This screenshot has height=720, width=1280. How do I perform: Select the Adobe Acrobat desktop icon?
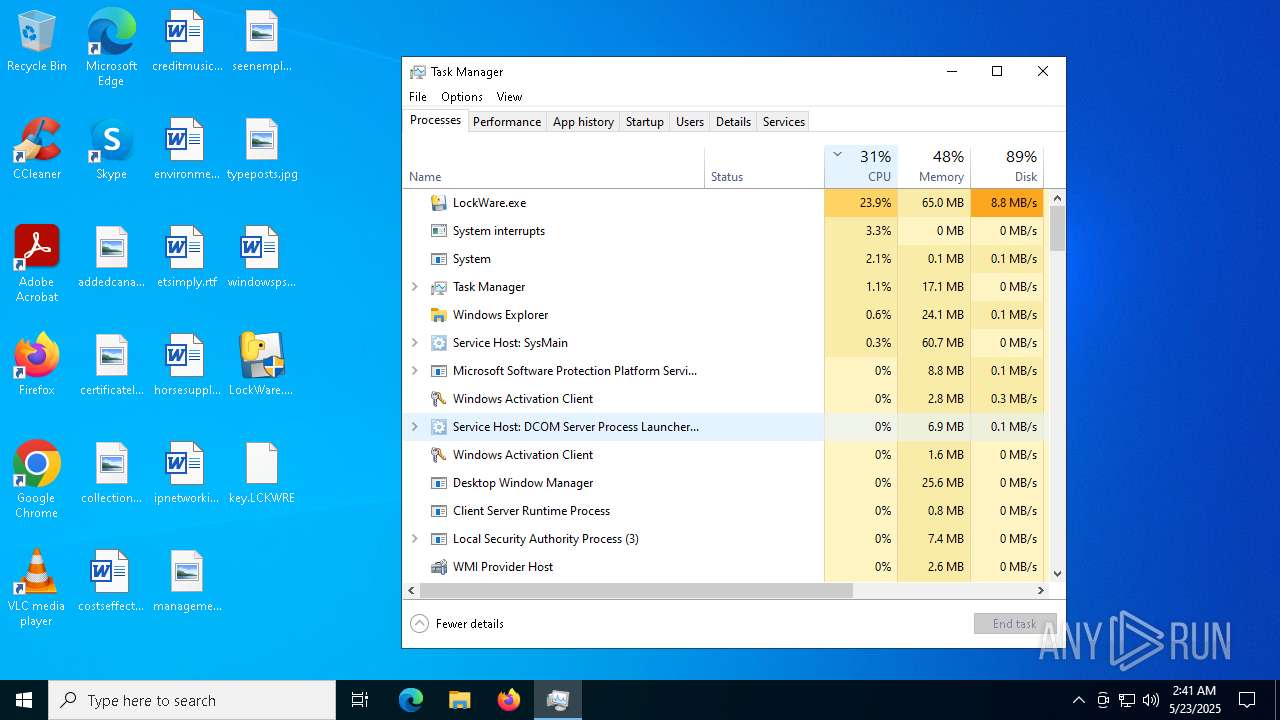coord(37,264)
